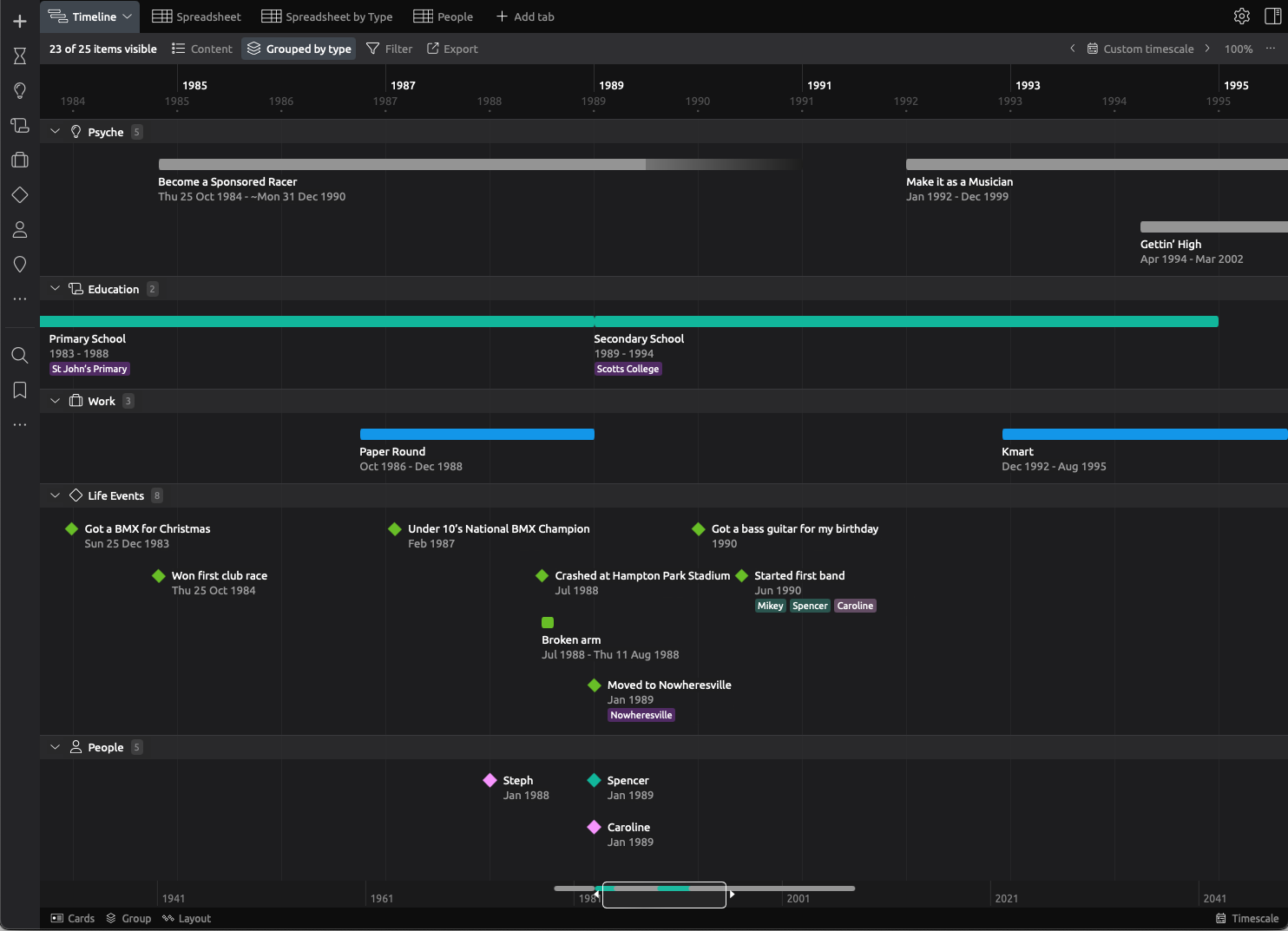Toggle Cards view in bottom bar
1288x931 pixels.
73,918
